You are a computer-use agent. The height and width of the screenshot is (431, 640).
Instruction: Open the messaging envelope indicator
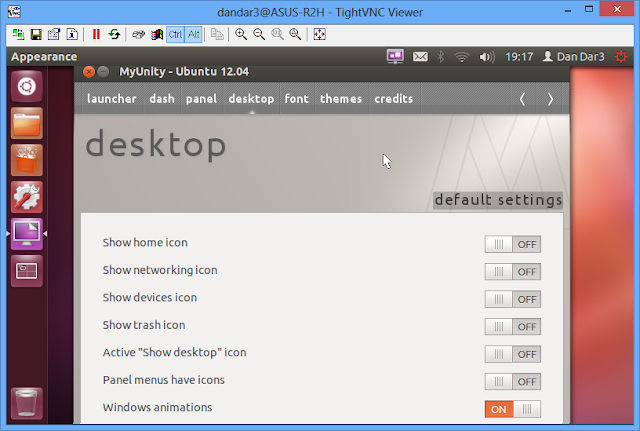point(420,56)
